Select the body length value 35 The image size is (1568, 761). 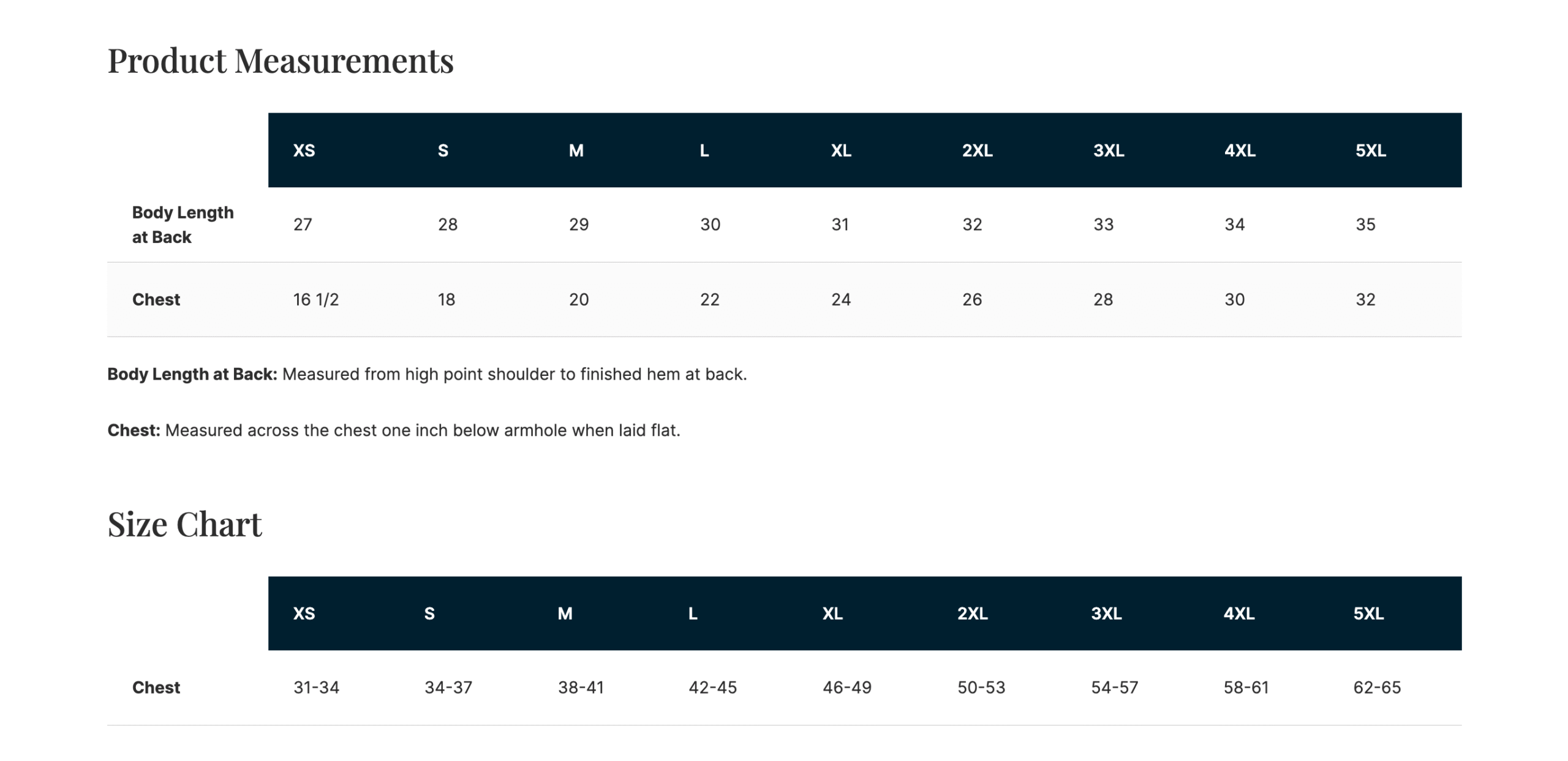[x=1365, y=225]
